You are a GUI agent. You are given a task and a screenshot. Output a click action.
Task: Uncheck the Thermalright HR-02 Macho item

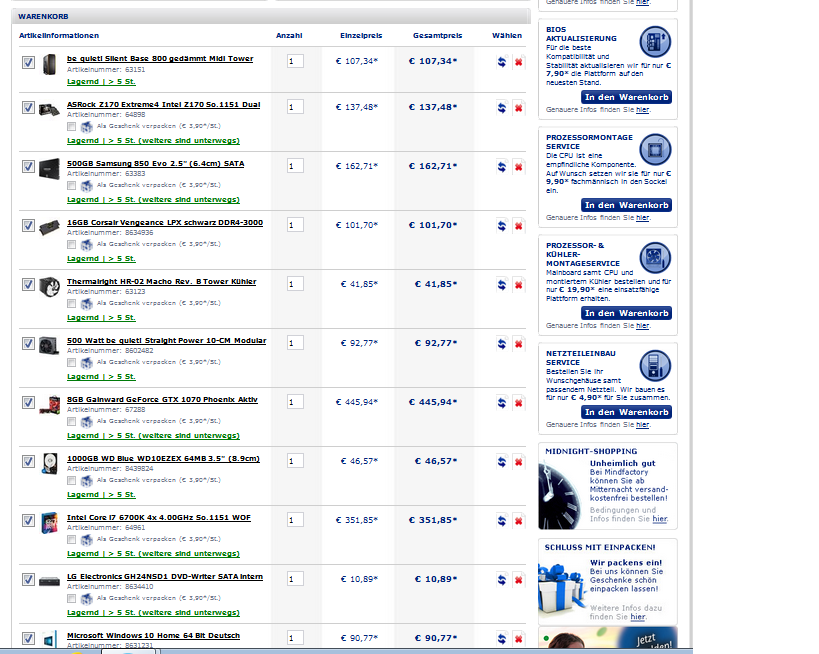coord(28,285)
